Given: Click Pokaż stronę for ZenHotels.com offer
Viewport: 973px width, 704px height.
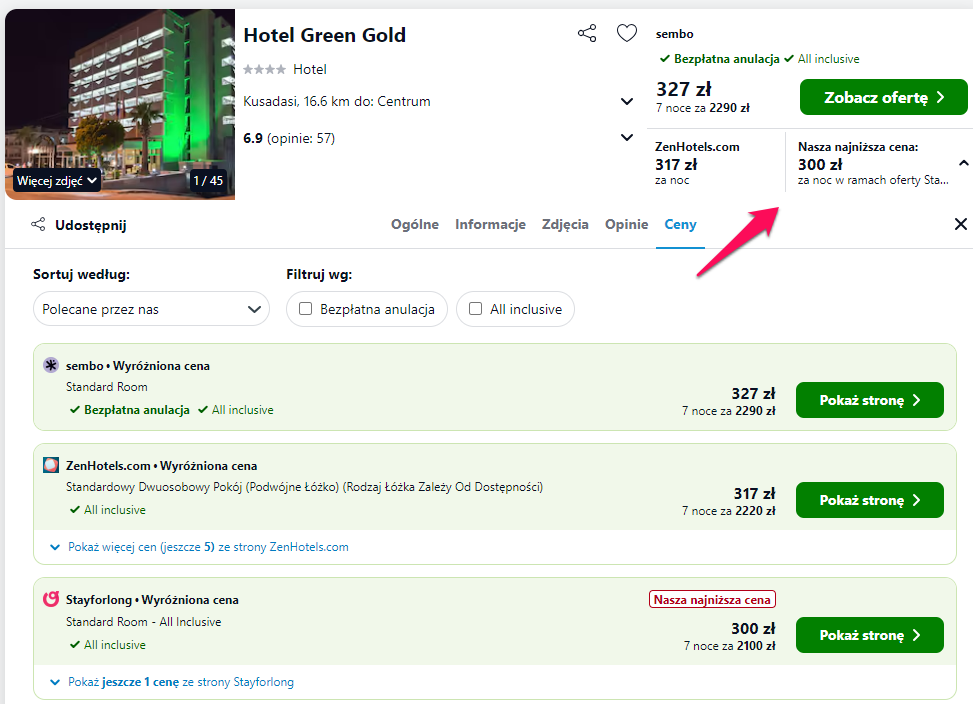Looking at the screenshot, I should 869,500.
